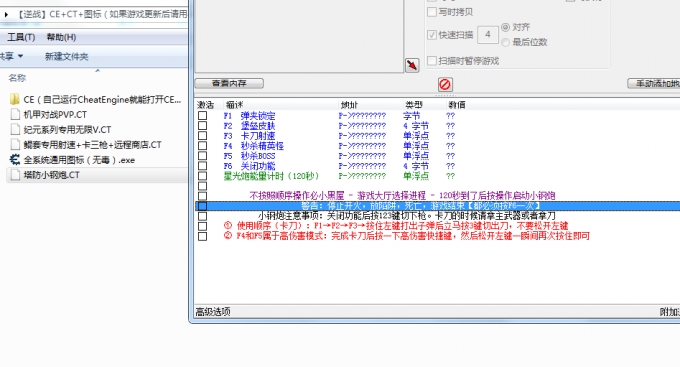Enable the F1 弹夹锁定 checkbox

(x=203, y=115)
